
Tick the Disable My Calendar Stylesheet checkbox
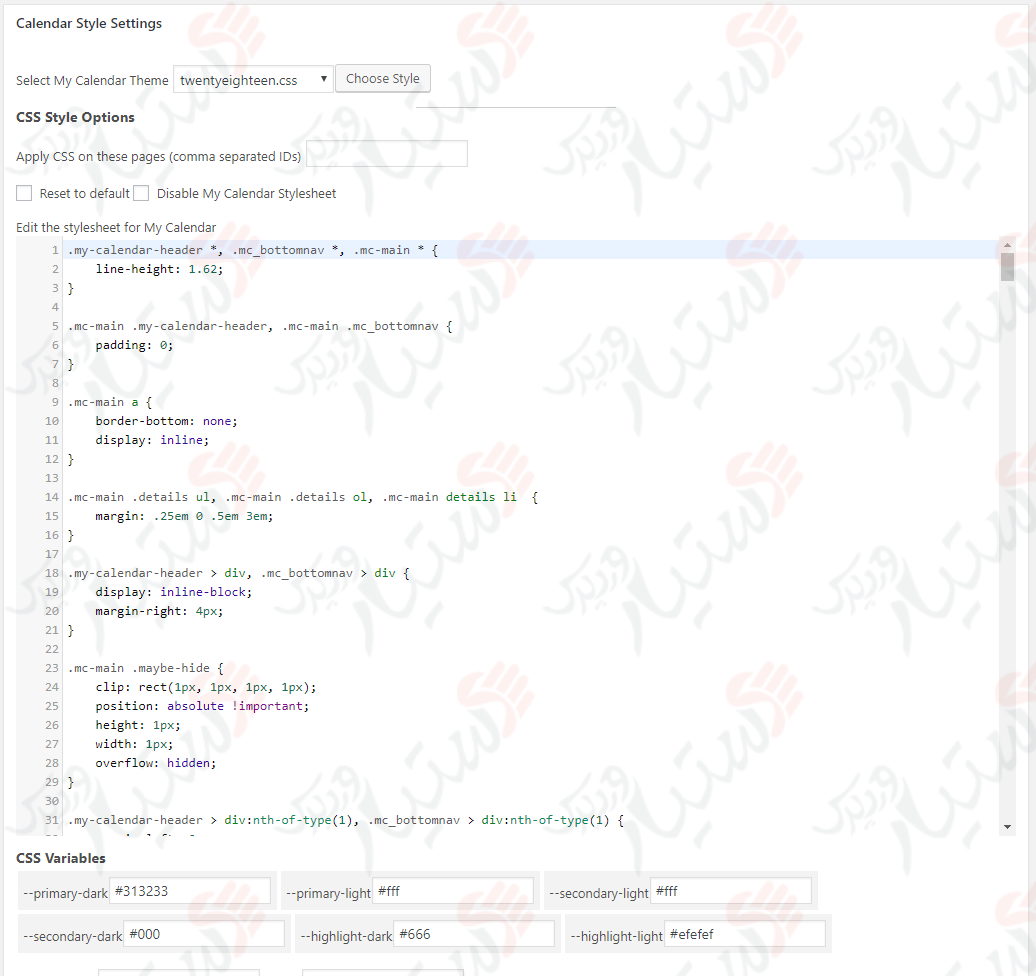pos(141,193)
